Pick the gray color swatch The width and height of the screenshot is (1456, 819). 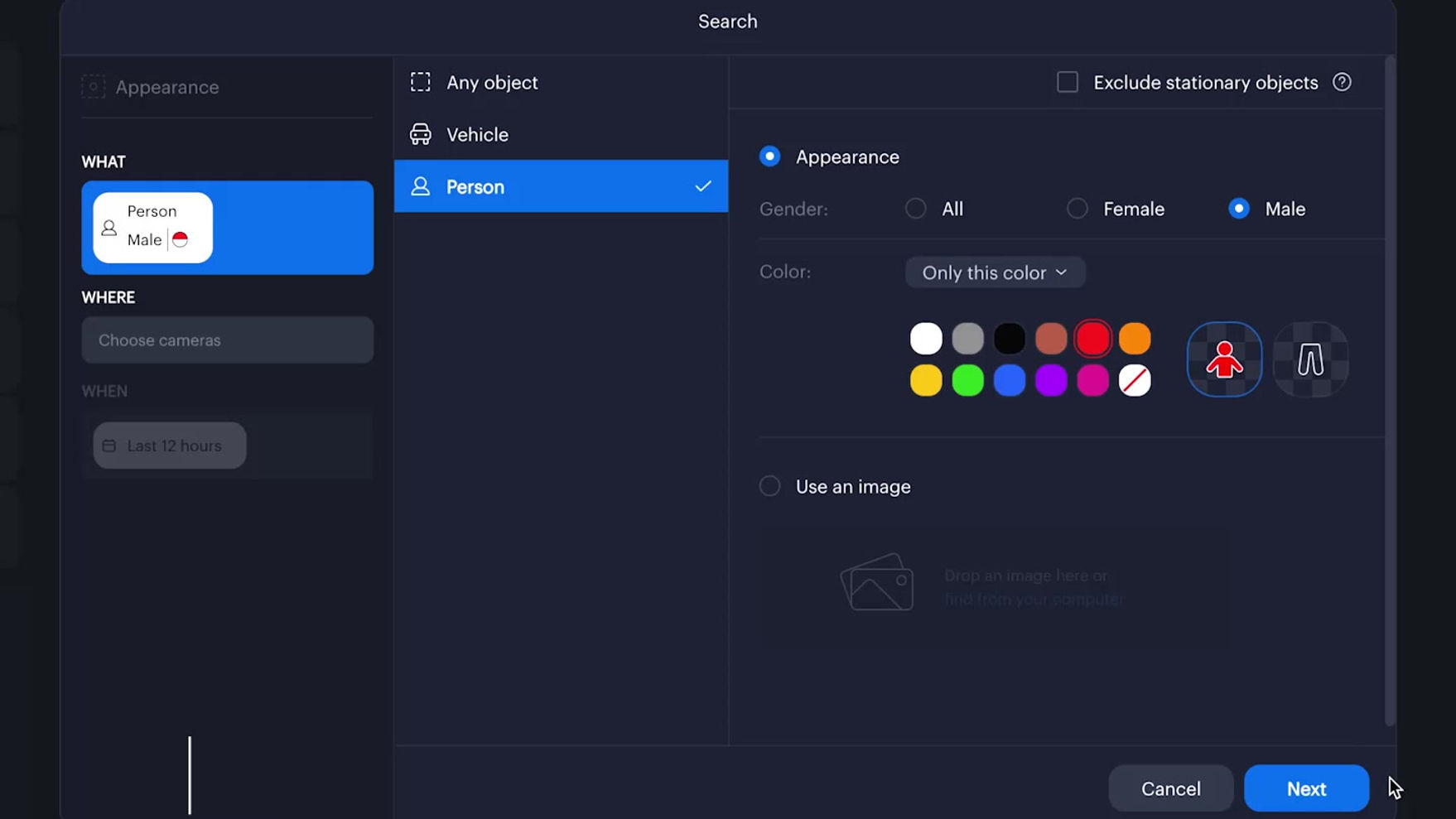click(967, 339)
